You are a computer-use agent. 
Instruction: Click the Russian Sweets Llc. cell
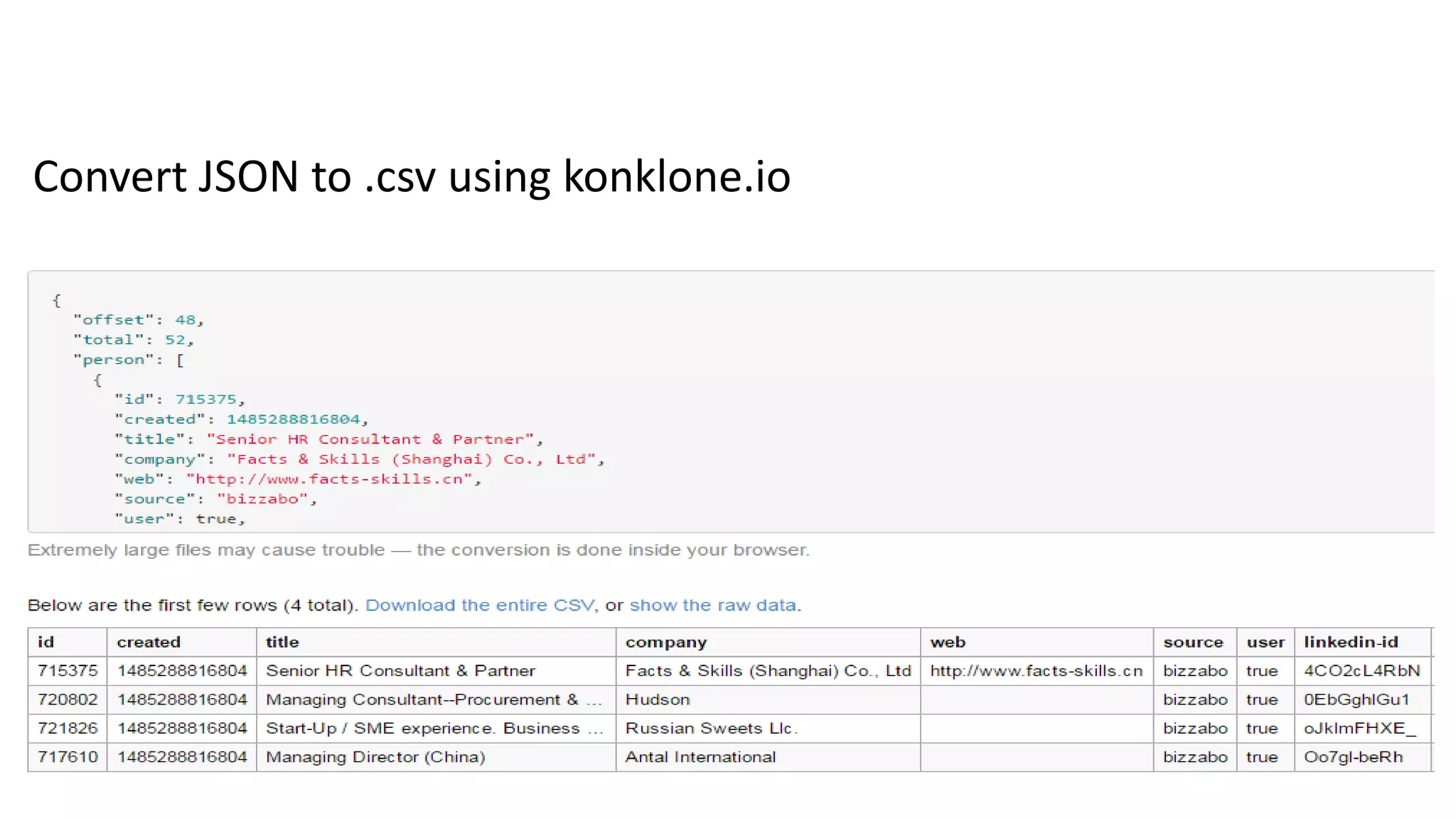point(712,728)
